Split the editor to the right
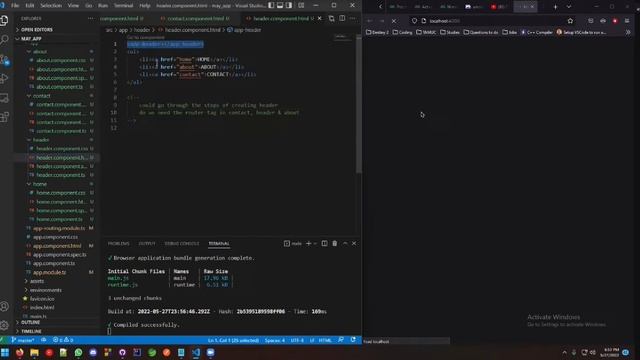 pyautogui.click(x=342, y=18)
